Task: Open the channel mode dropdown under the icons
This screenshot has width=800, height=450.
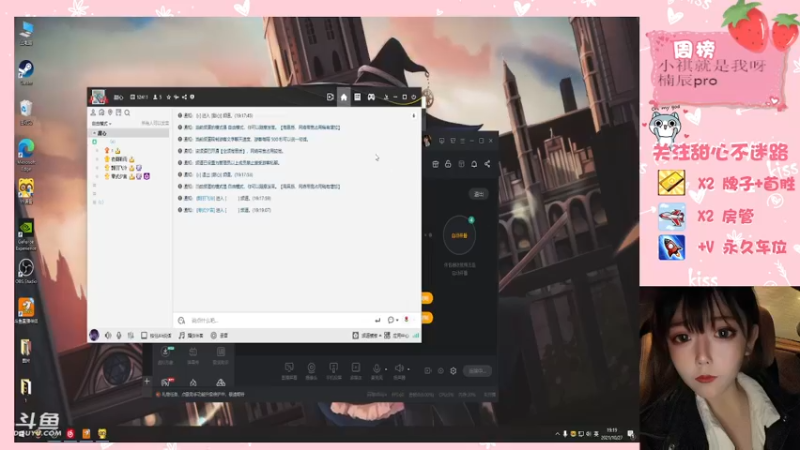Action: click(x=102, y=123)
